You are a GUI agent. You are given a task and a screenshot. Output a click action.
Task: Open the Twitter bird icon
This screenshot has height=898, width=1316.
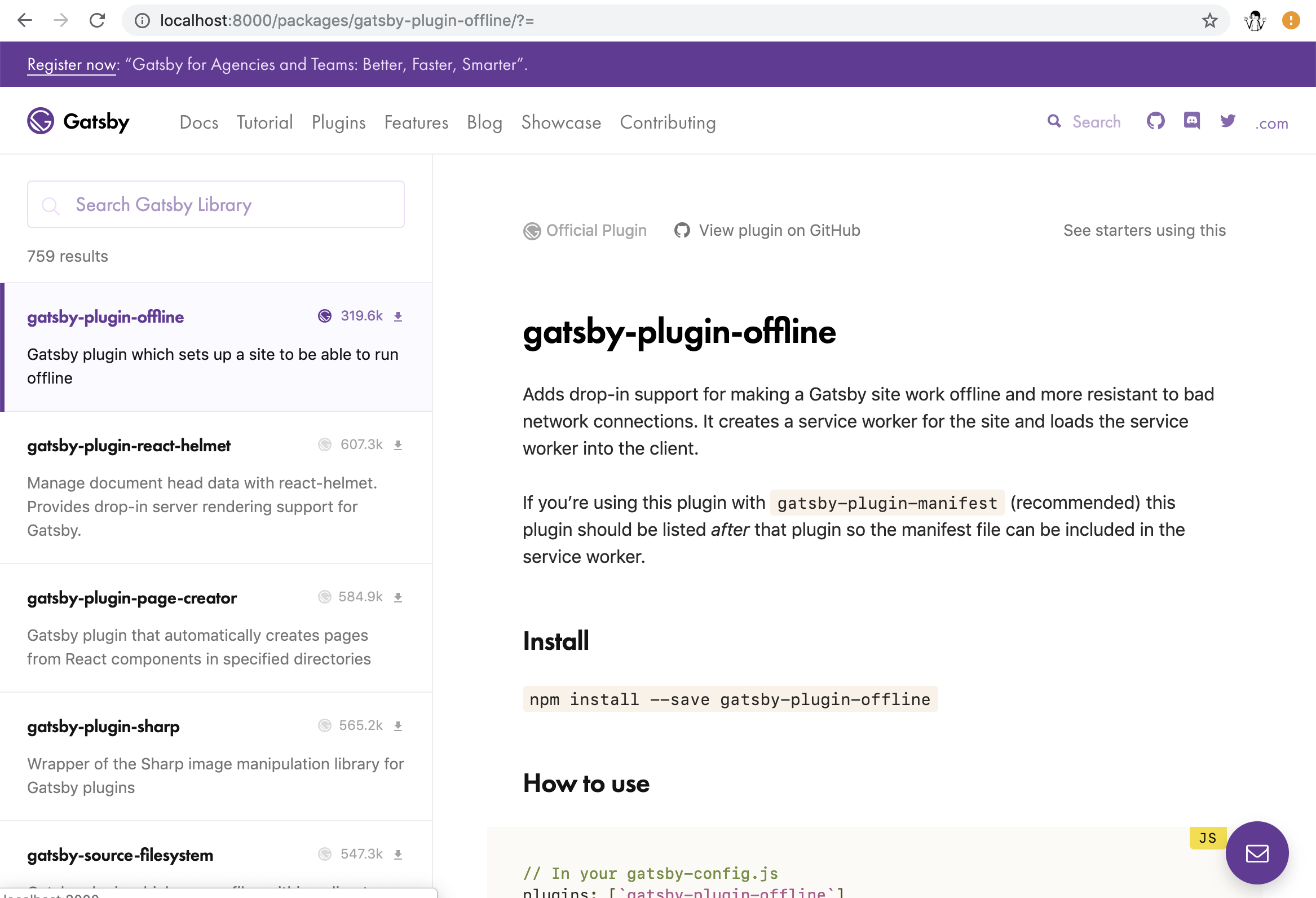click(1227, 121)
